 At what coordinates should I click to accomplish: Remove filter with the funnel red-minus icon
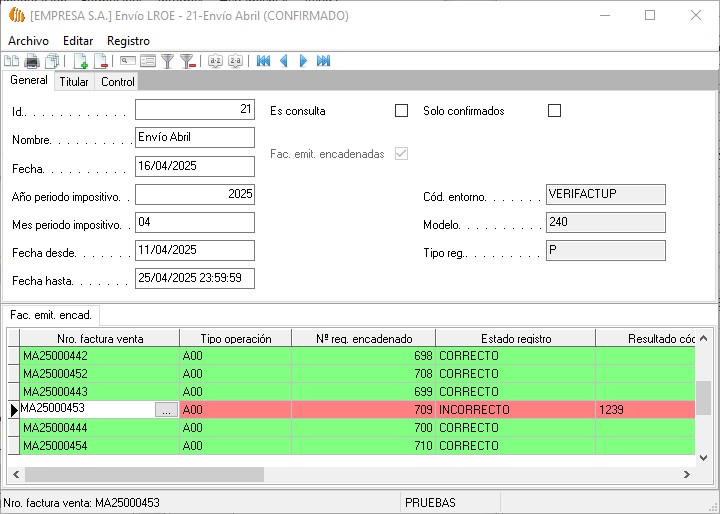coord(187,61)
